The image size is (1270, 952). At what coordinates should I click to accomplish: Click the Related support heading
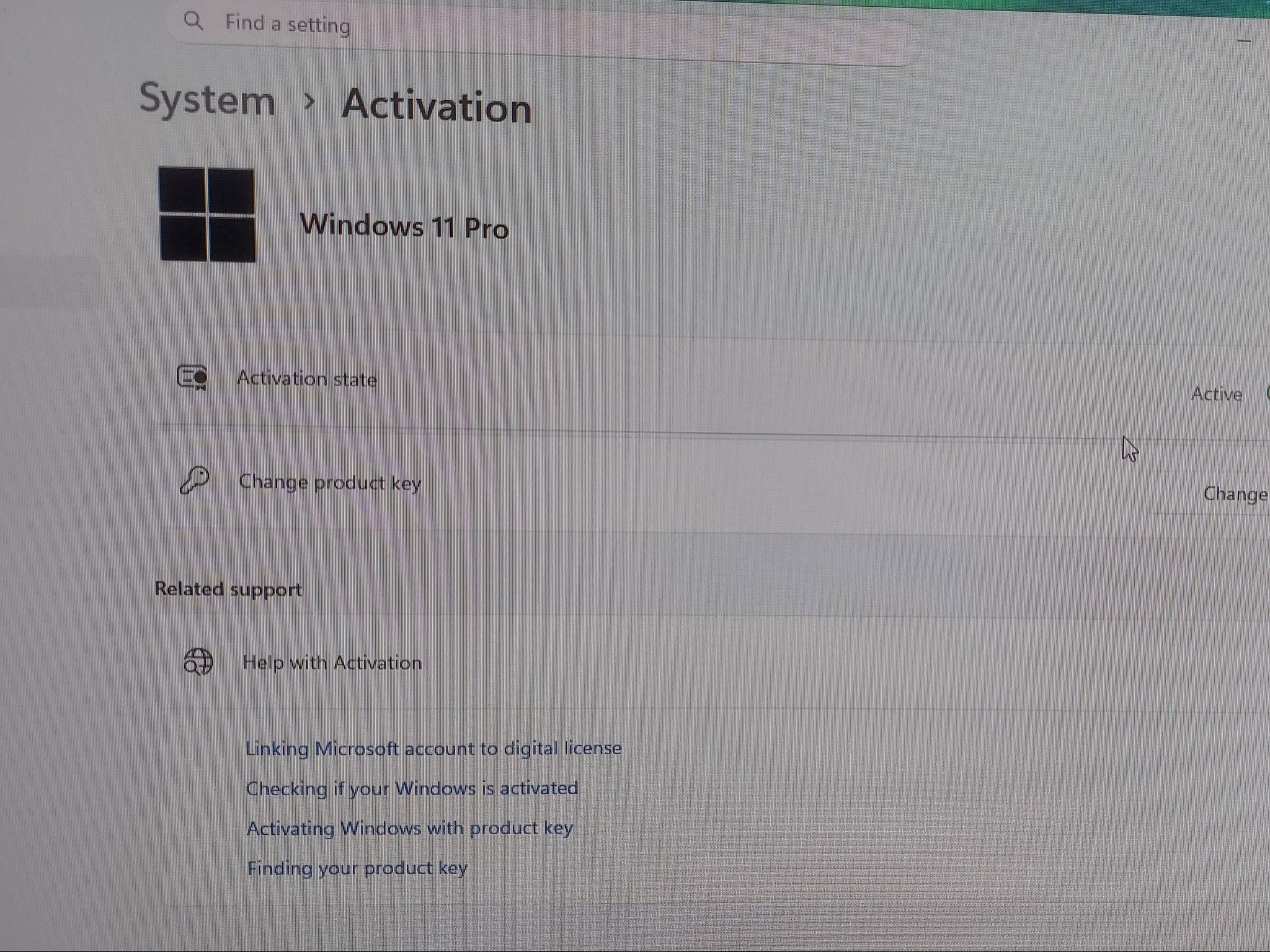coord(228,589)
